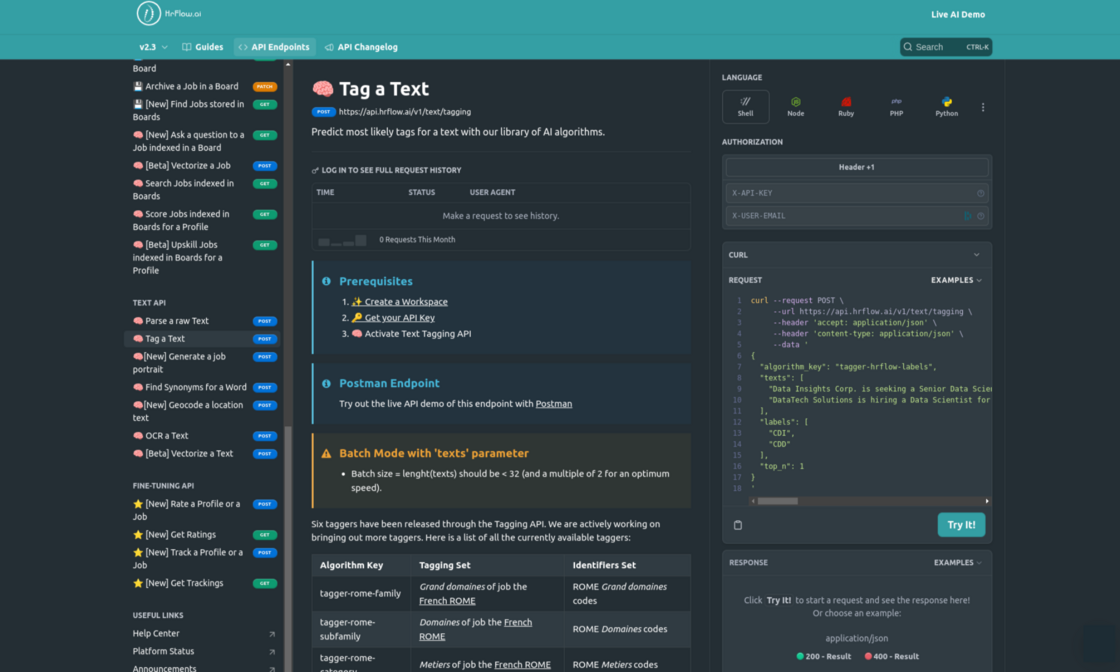Screen dimensions: 1120x672
Task: Select the Node language icon
Action: click(795, 106)
